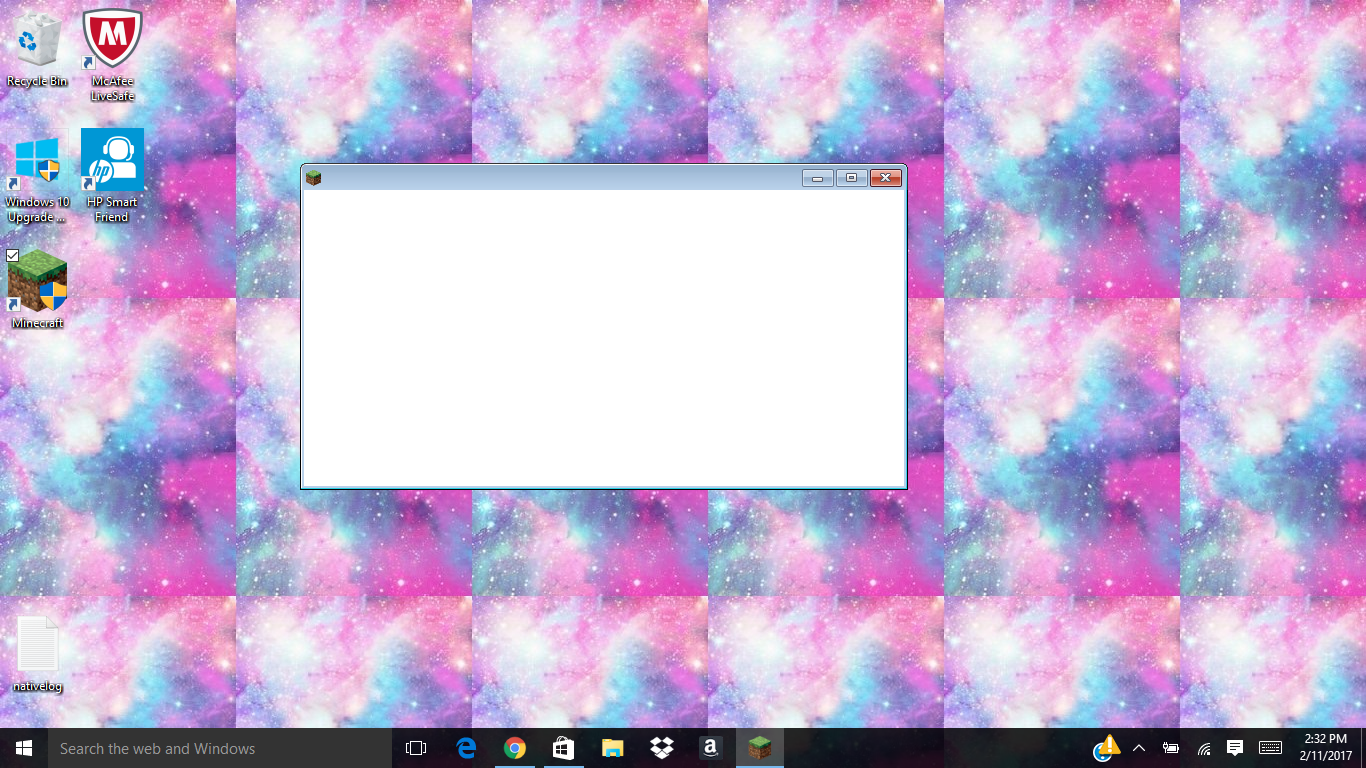Viewport: 1366px width, 768px height.
Task: Open File Explorer from the taskbar
Action: [612, 748]
